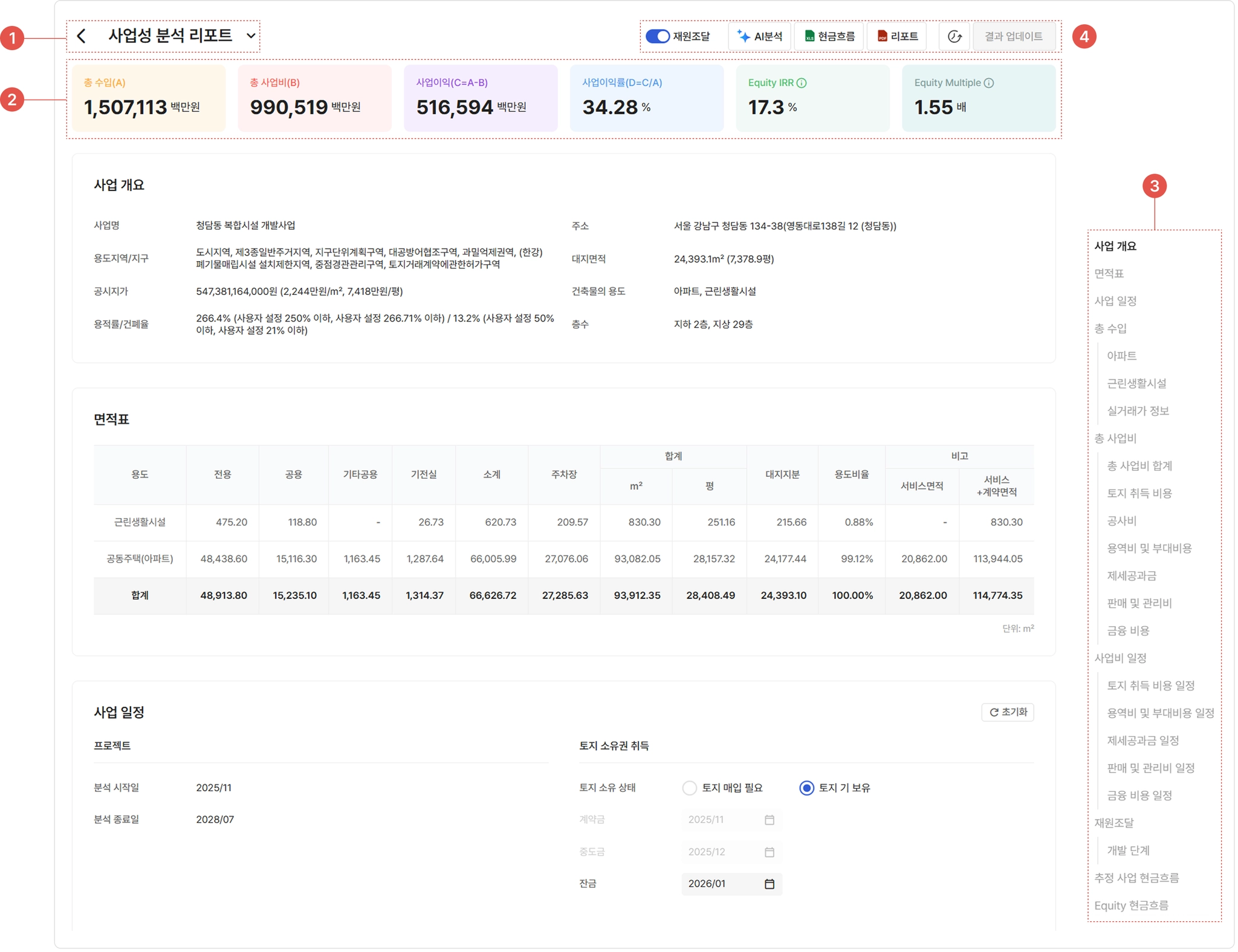
Task: Go to 토지 취득 비용 section
Action: (x=1139, y=493)
